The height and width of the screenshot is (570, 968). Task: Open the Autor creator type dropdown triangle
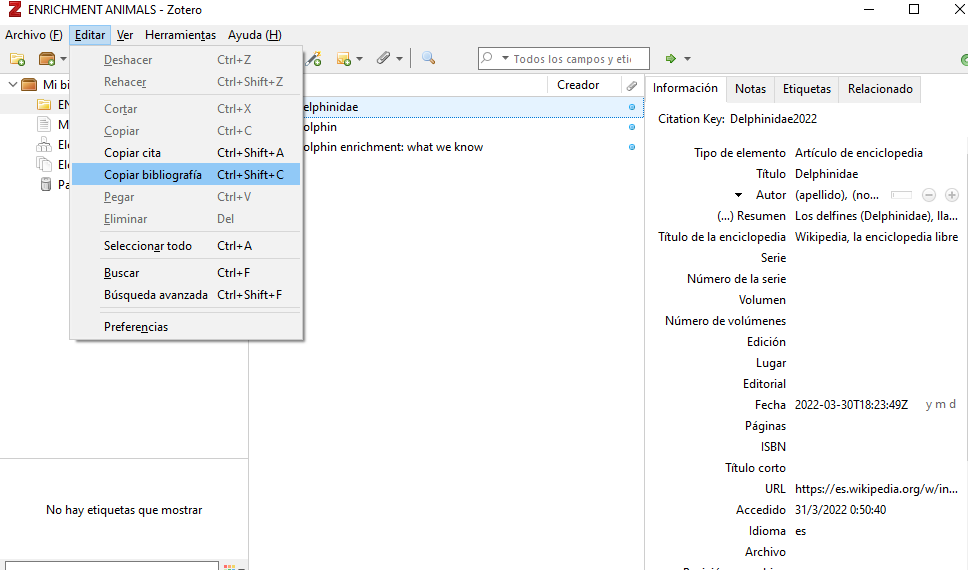point(738,195)
